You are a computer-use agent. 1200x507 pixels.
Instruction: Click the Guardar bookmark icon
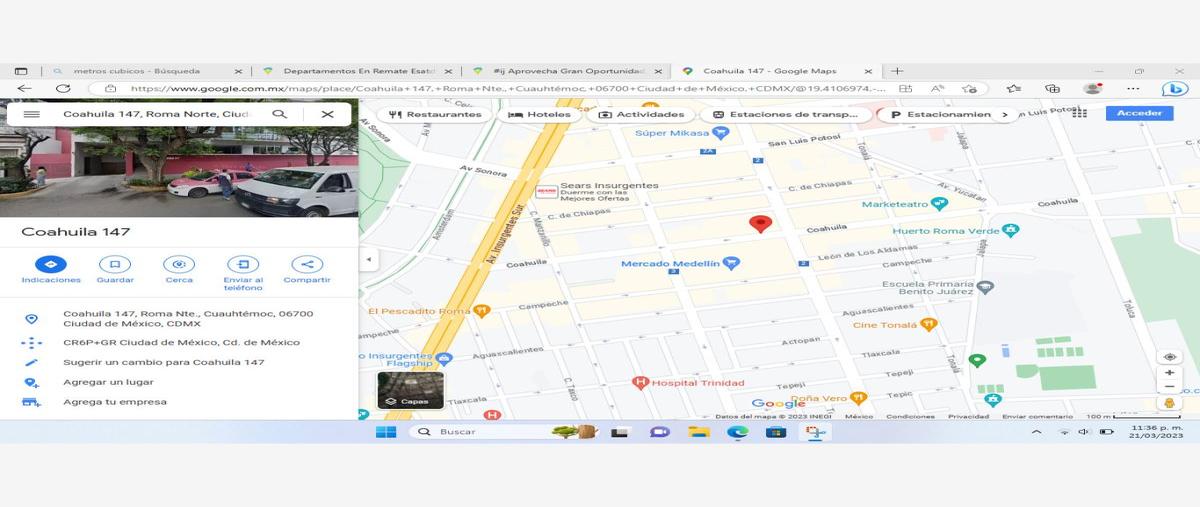pos(115,264)
